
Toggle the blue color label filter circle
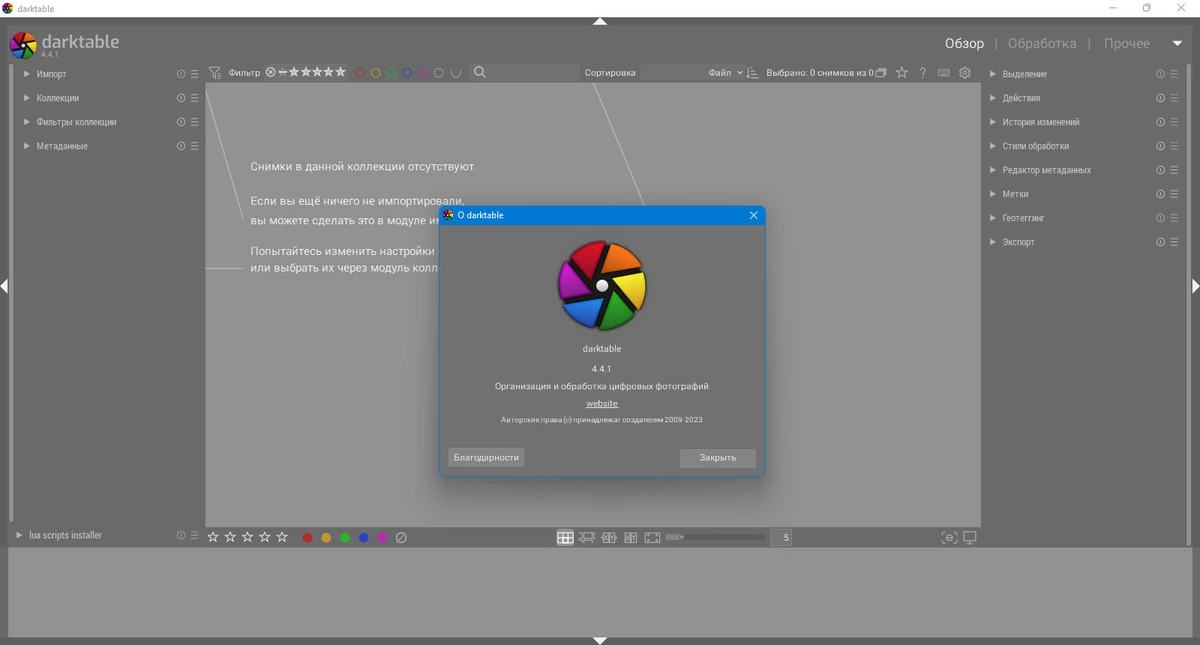point(408,73)
